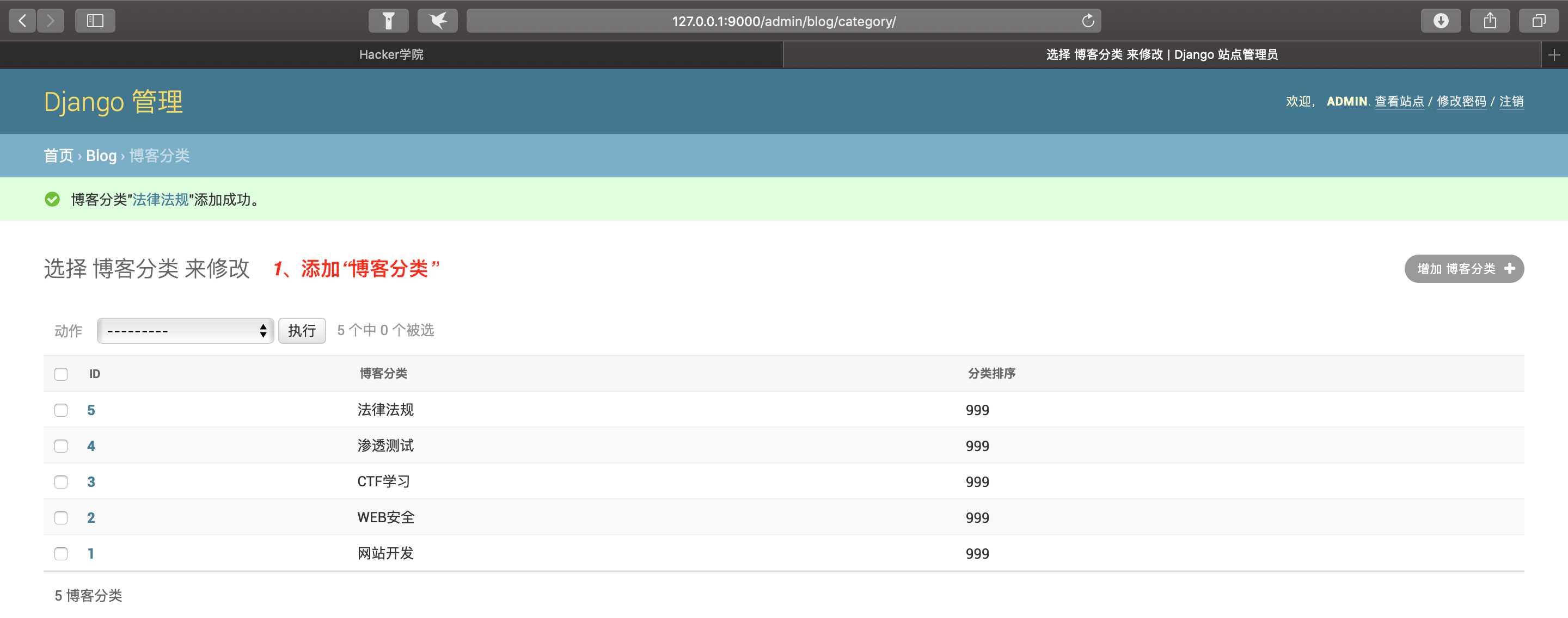Open the 动作 action dropdown
The height and width of the screenshot is (618, 1568).
[x=185, y=331]
